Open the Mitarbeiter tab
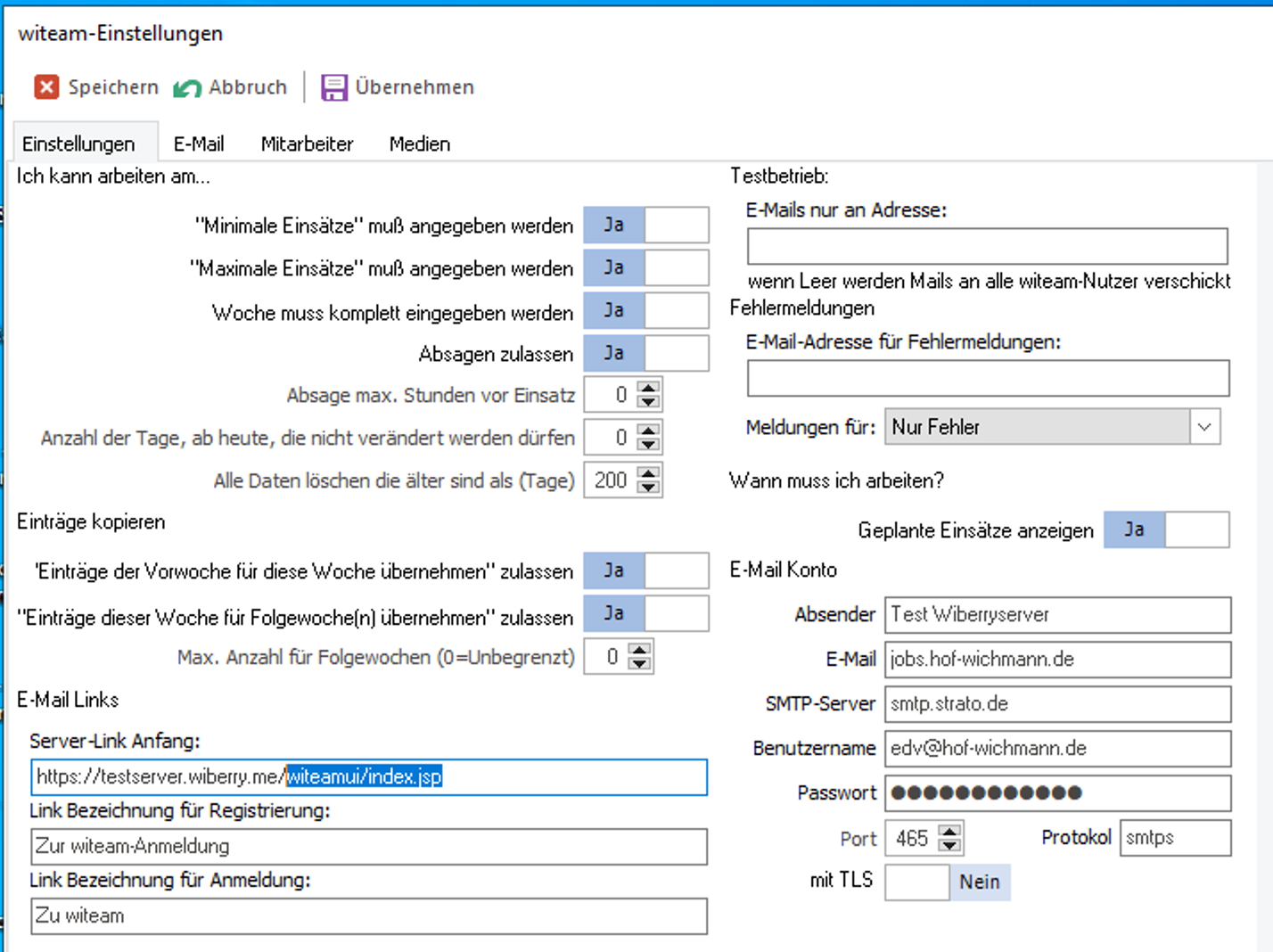 [x=307, y=144]
